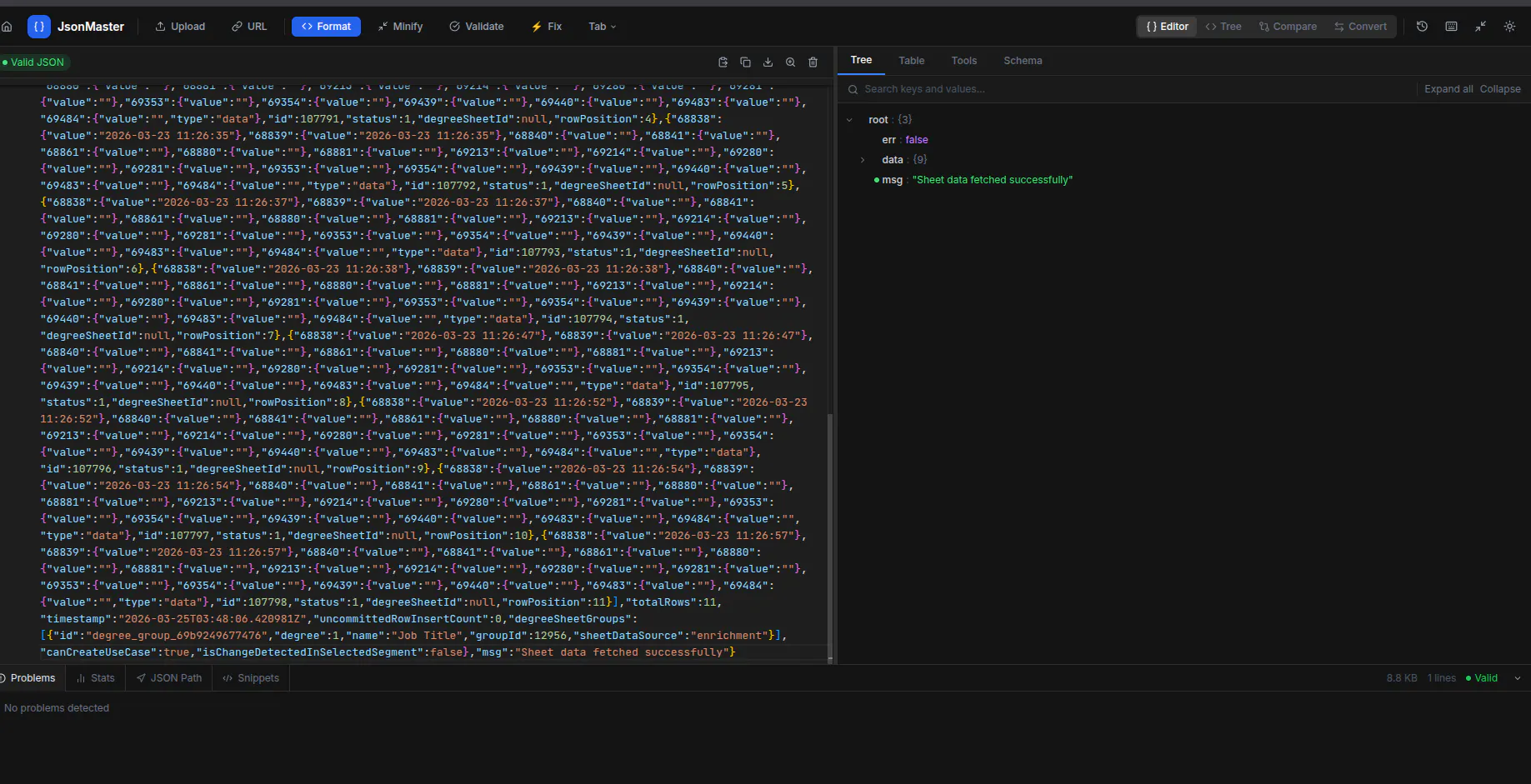The image size is (1531, 784).
Task: Click the Valid indicator in status bar
Action: click(x=1482, y=678)
